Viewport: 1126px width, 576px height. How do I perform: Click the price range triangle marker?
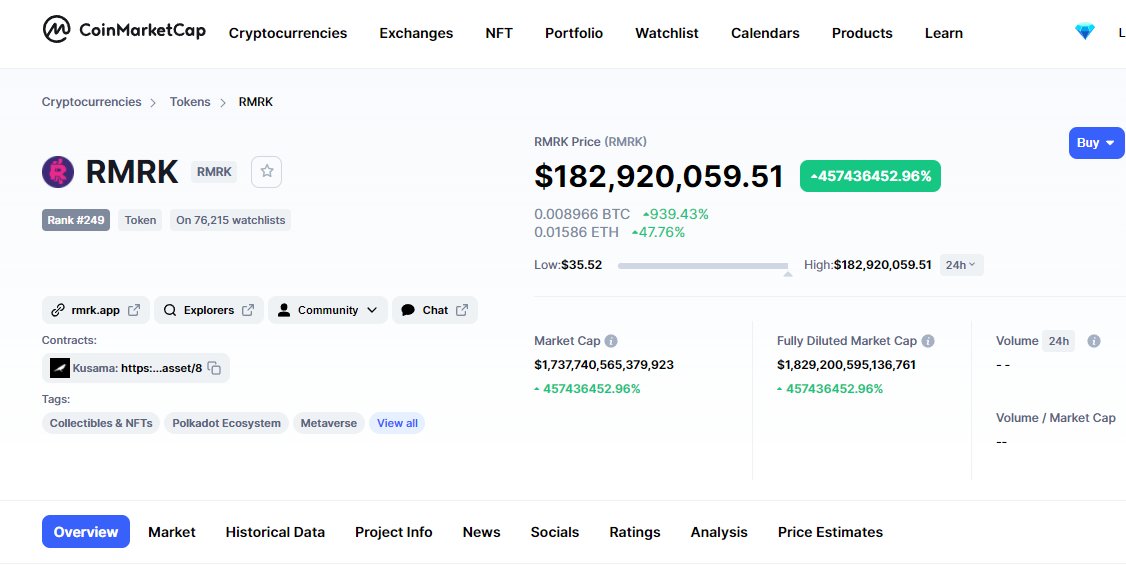point(788,274)
